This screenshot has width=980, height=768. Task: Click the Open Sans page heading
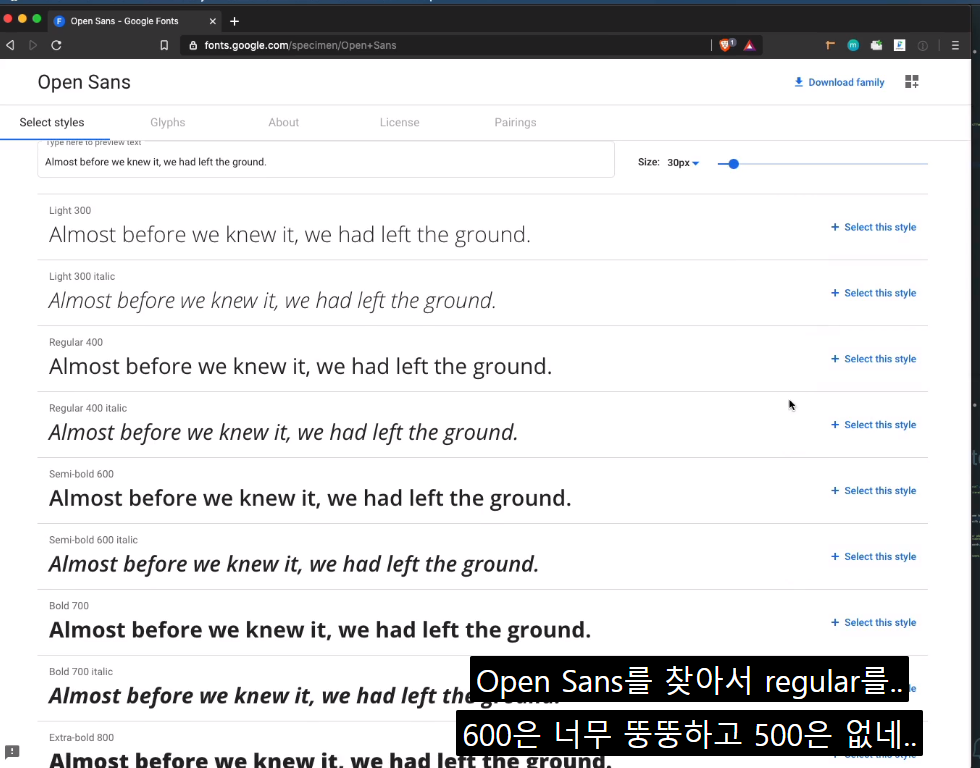[84, 82]
